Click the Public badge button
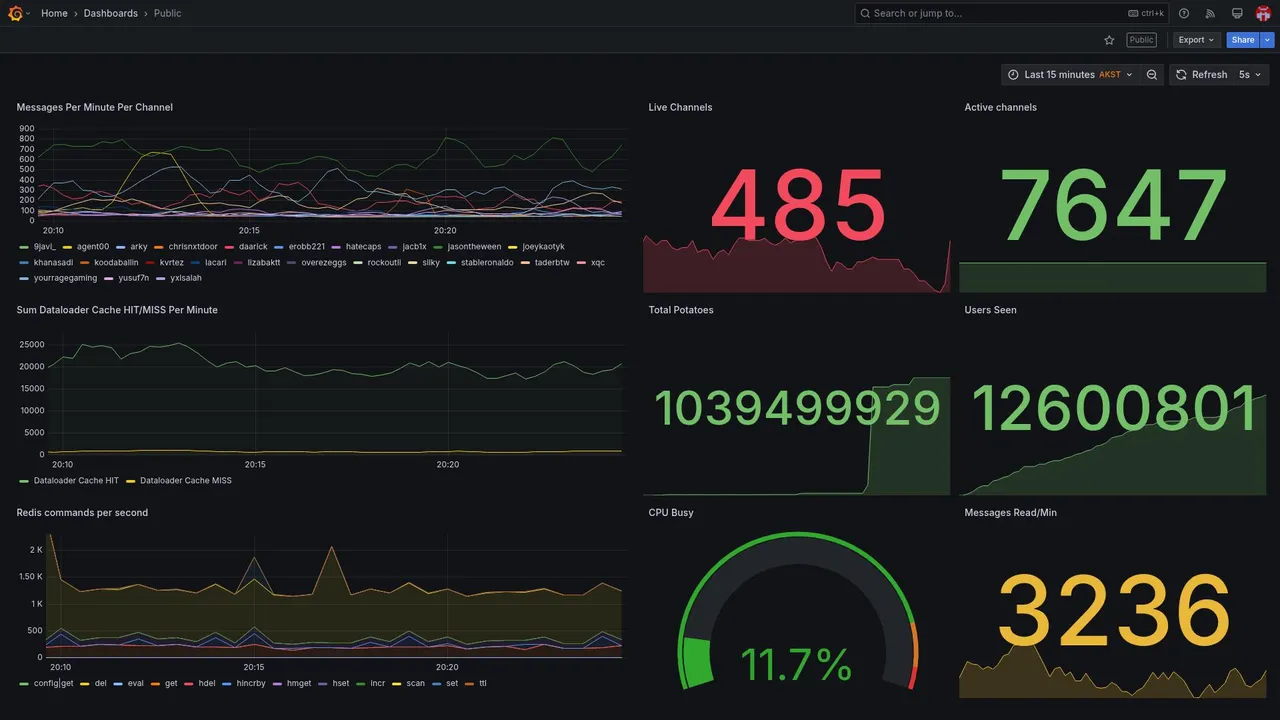 [1141, 40]
